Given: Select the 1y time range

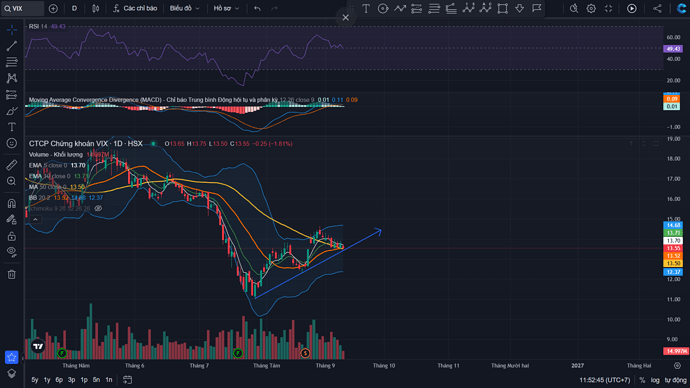Looking at the screenshot, I should 47,380.
